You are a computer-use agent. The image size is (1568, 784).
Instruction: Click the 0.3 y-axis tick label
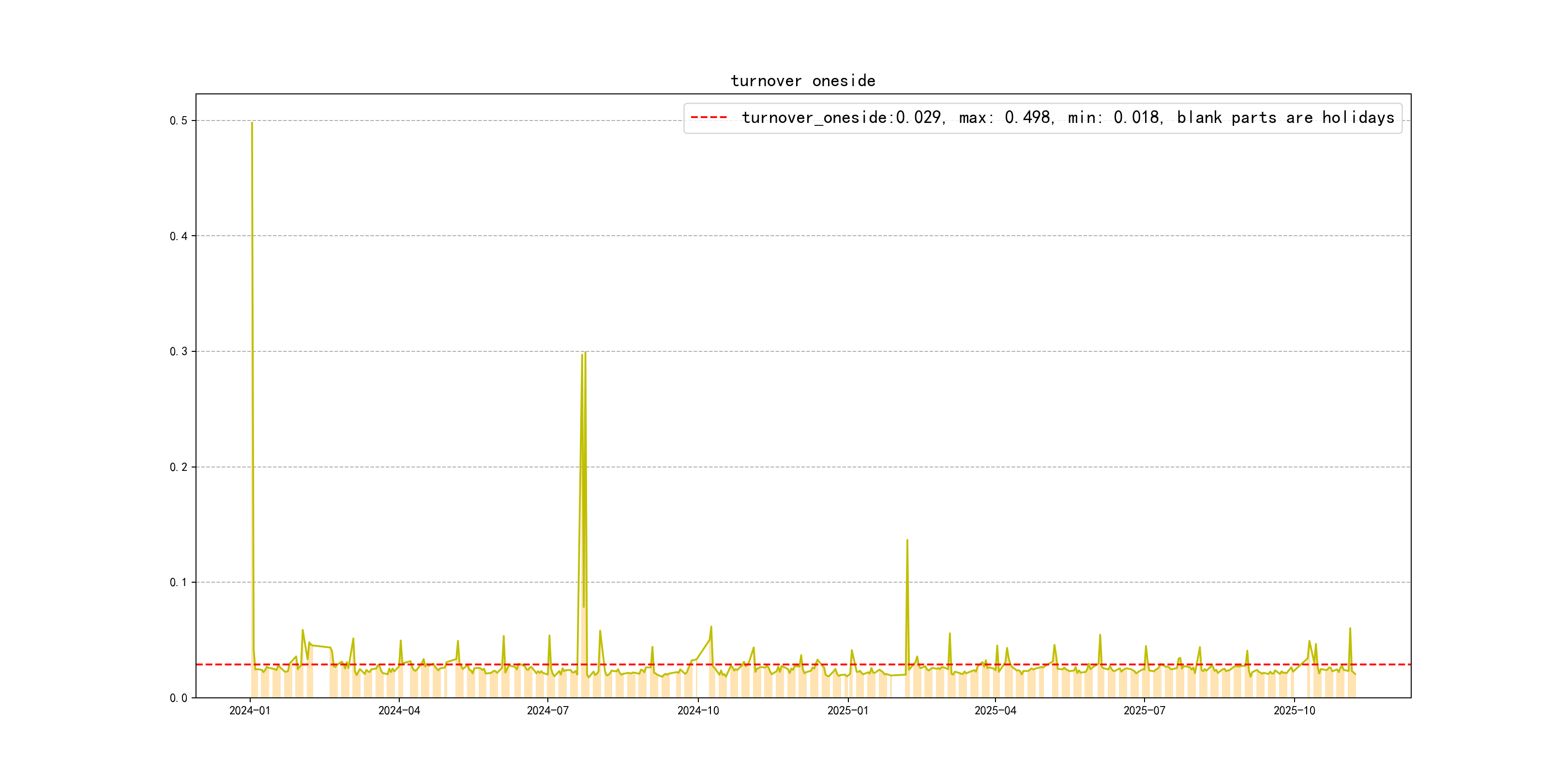179,351
